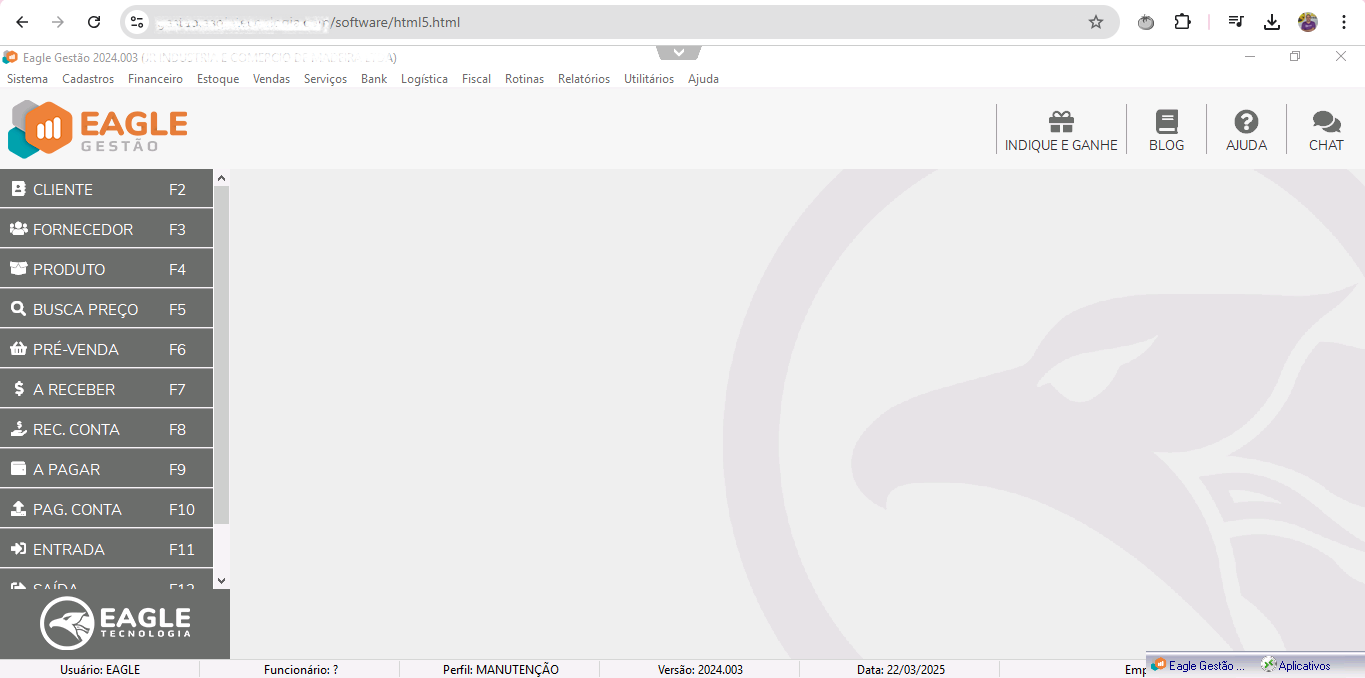This screenshot has width=1365, height=678.
Task: Open the Rotinas menu
Action: 524,79
